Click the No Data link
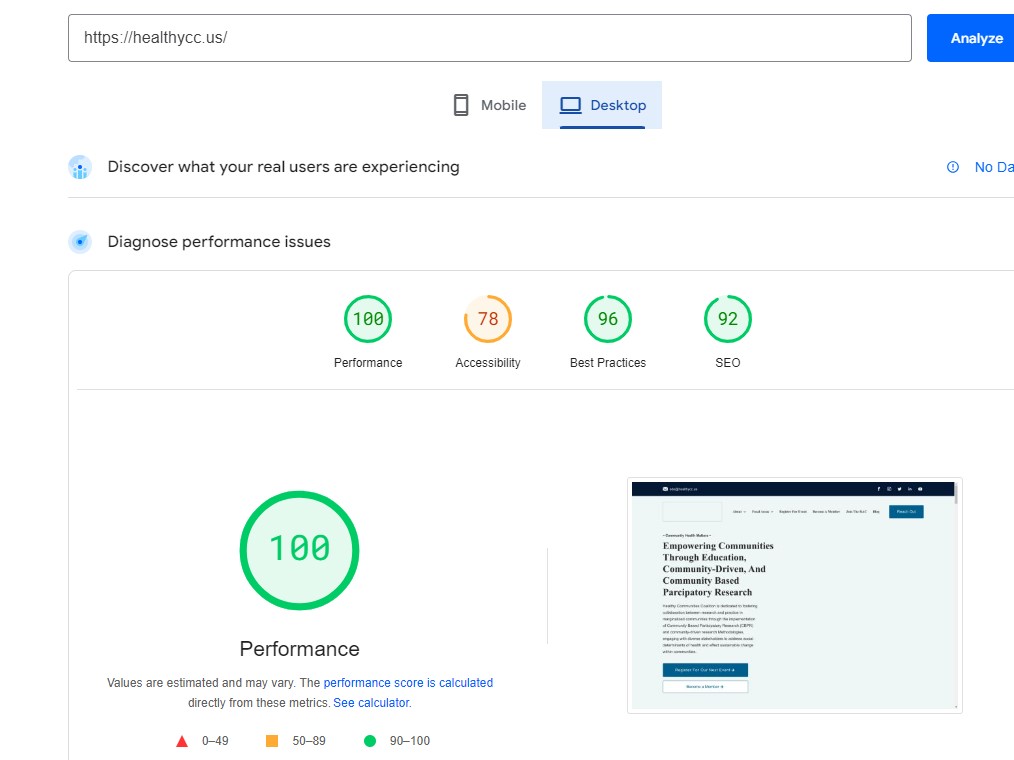The width and height of the screenshot is (1014, 760). point(993,167)
